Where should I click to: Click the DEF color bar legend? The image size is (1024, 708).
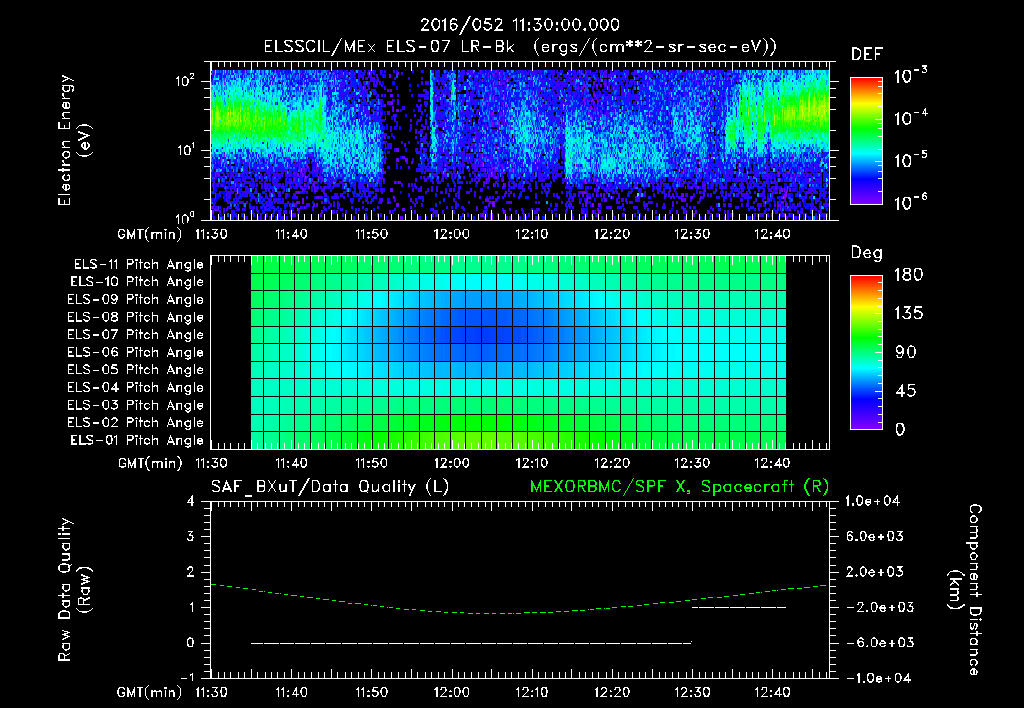[866, 140]
